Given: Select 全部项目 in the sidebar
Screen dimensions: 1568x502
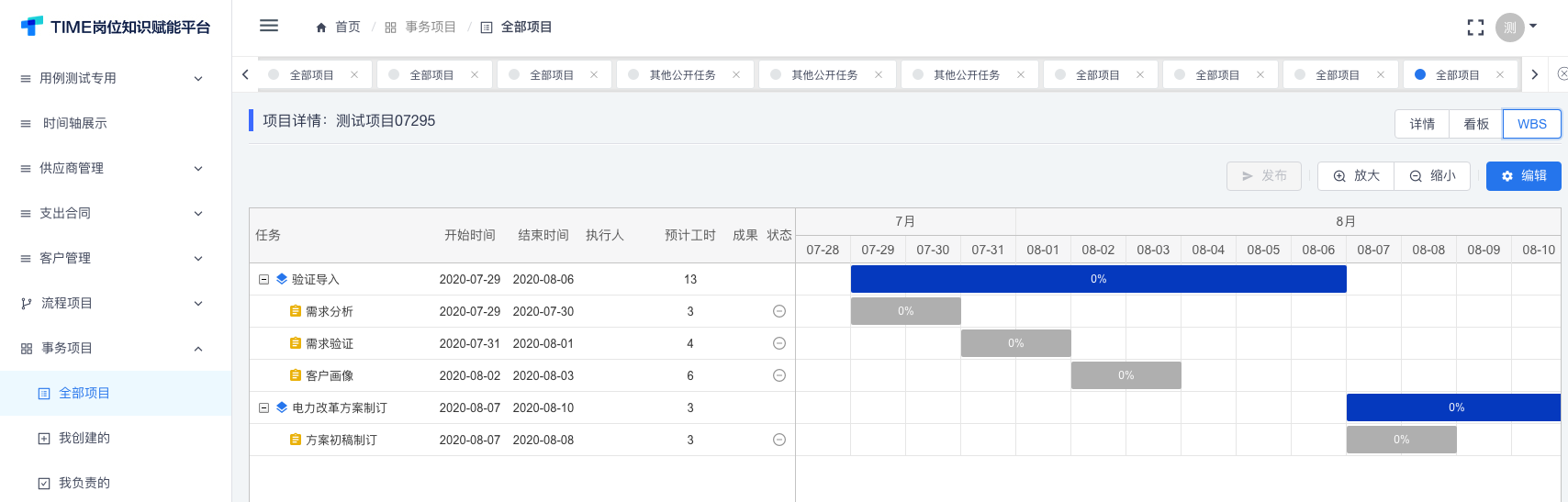Looking at the screenshot, I should point(116,393).
